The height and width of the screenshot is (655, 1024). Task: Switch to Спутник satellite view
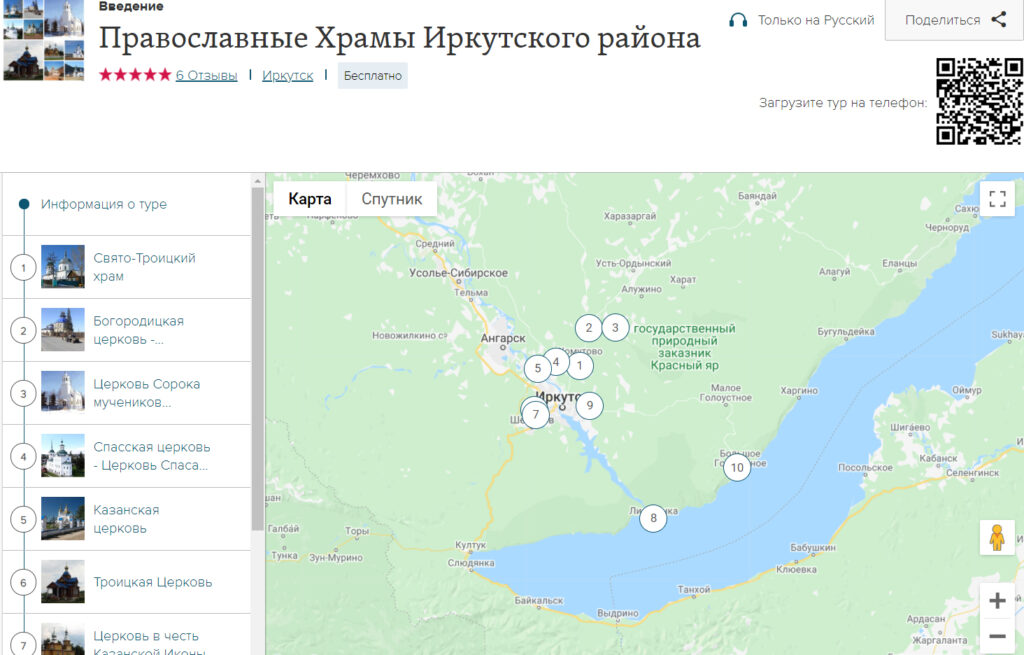pos(391,199)
